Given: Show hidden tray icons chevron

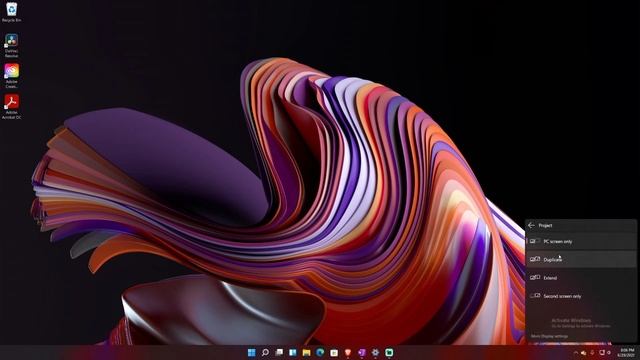Looking at the screenshot, I should click(576, 353).
